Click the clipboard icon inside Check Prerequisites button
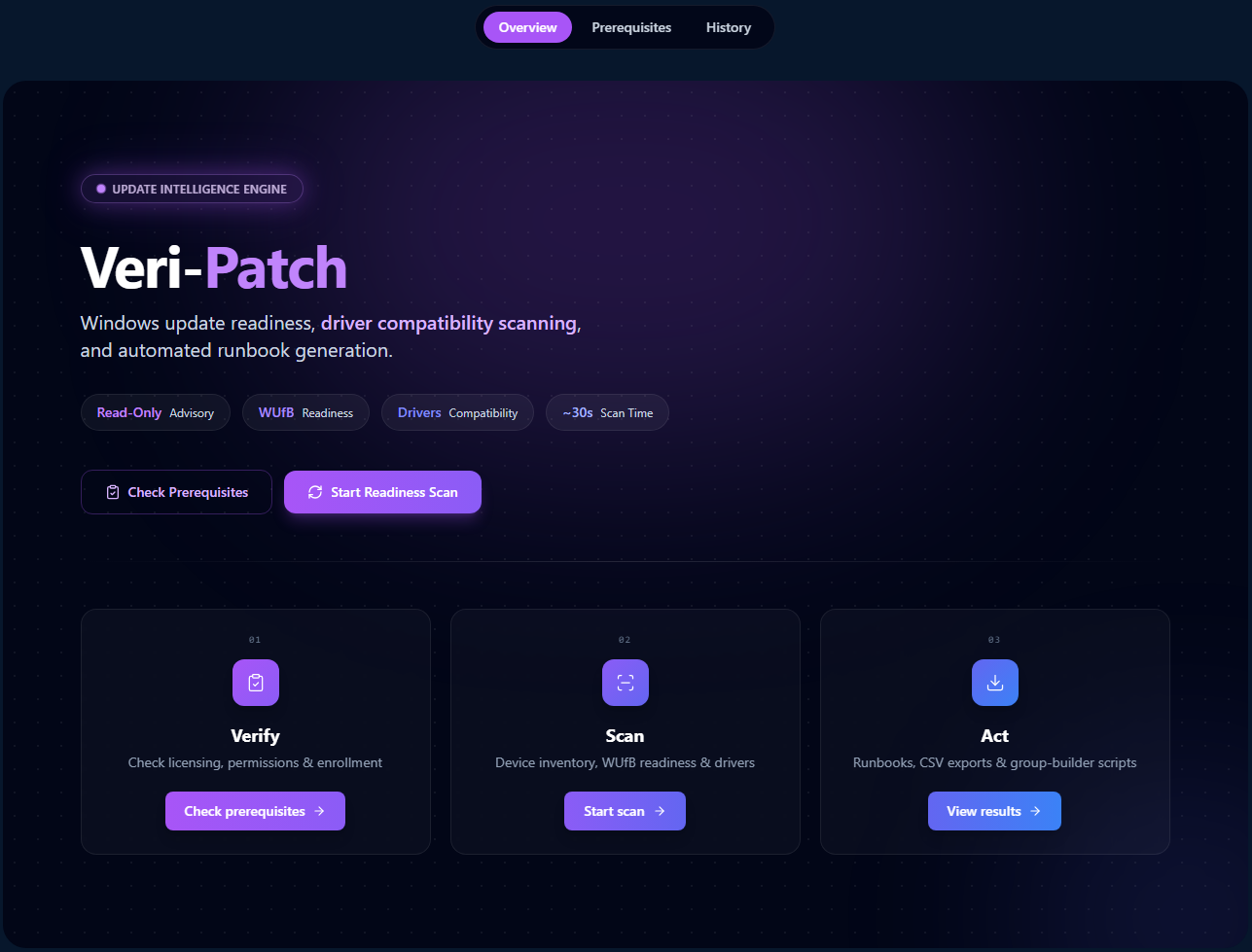 point(114,492)
